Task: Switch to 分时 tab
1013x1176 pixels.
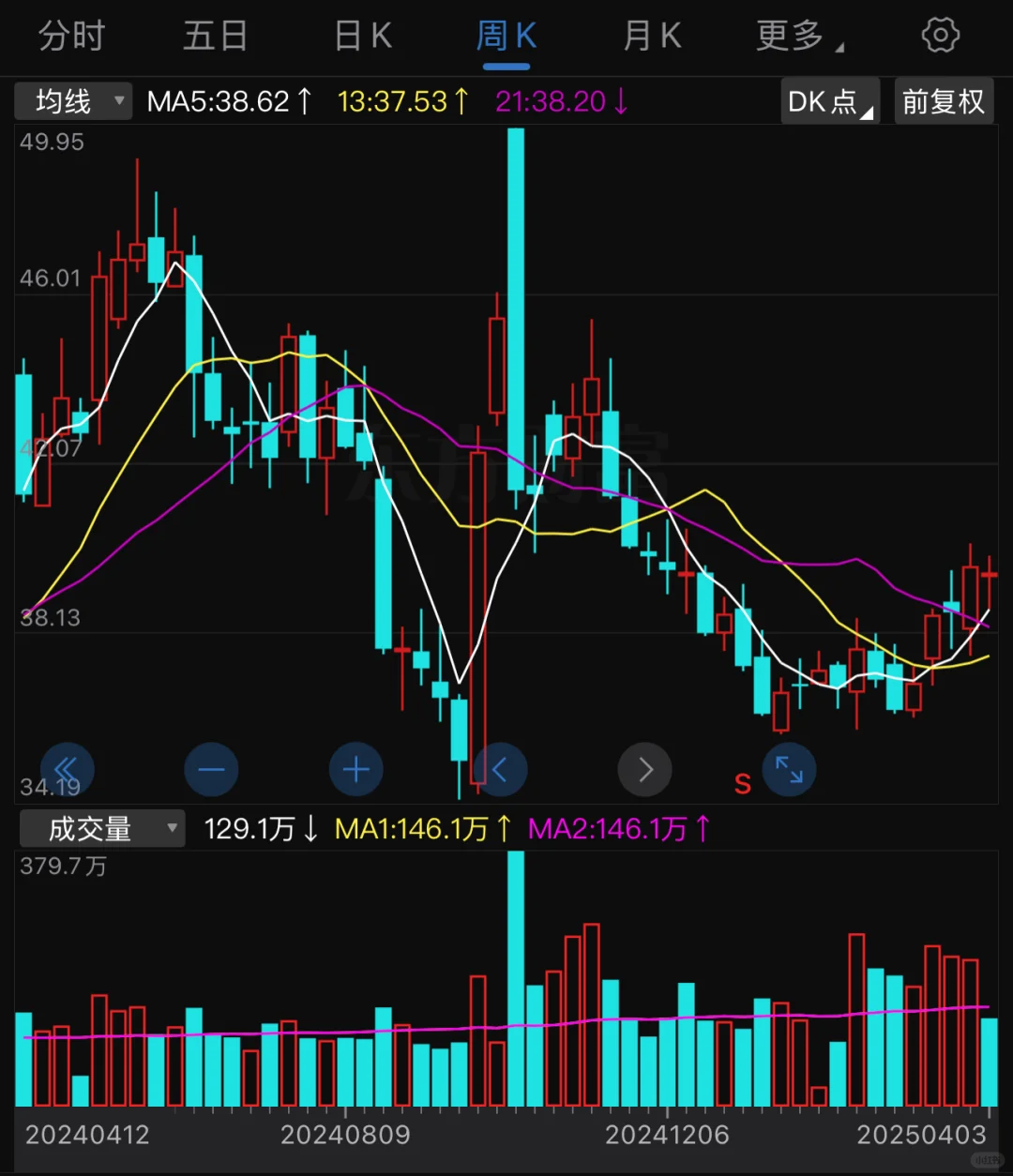Action: click(71, 37)
